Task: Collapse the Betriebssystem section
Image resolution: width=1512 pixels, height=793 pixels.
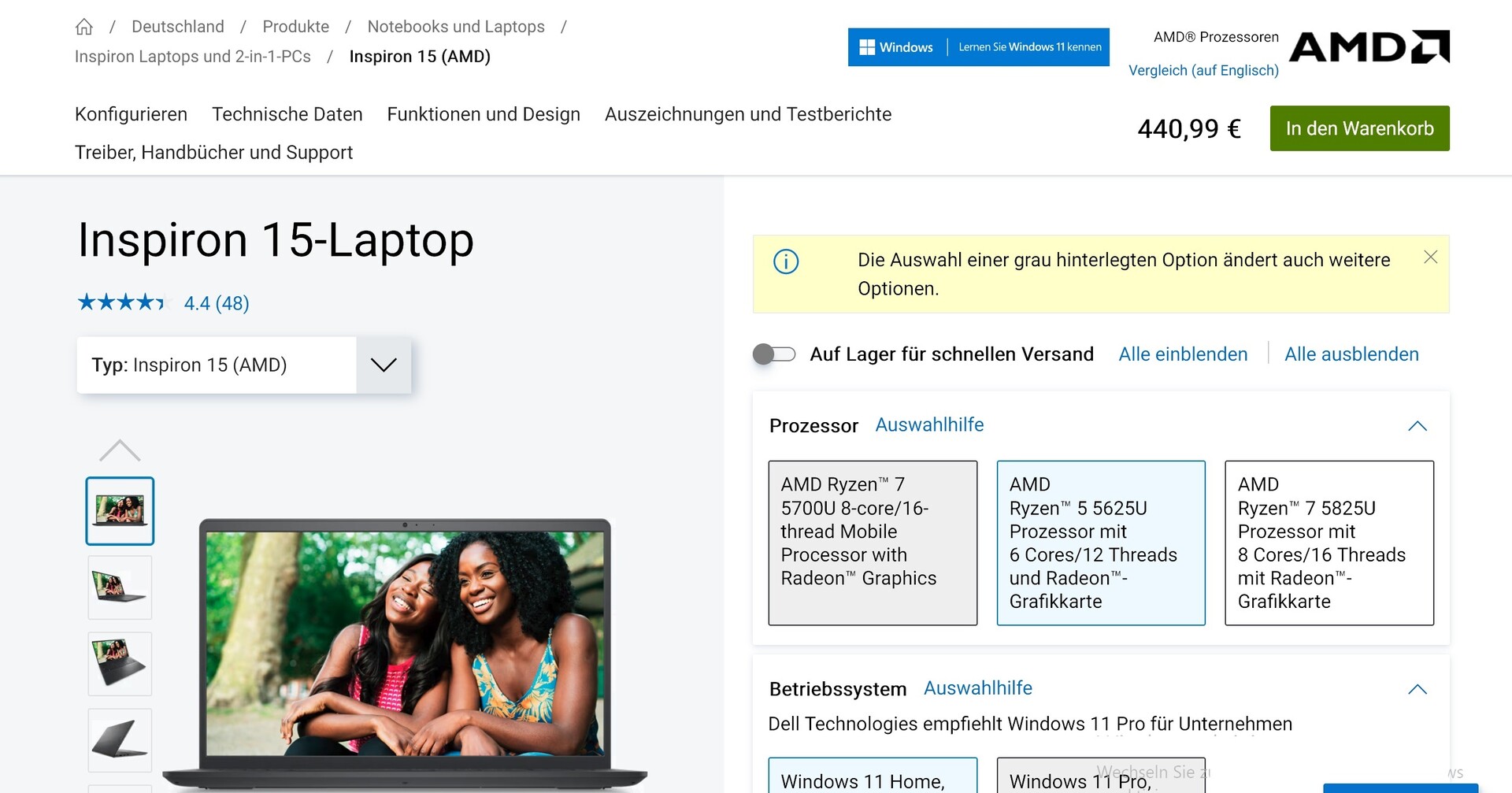Action: (x=1417, y=689)
